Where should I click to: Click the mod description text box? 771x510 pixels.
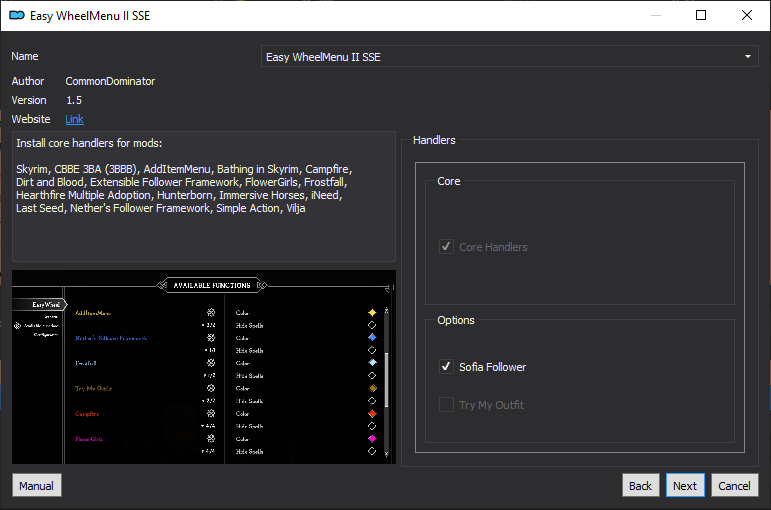pyautogui.click(x=204, y=196)
